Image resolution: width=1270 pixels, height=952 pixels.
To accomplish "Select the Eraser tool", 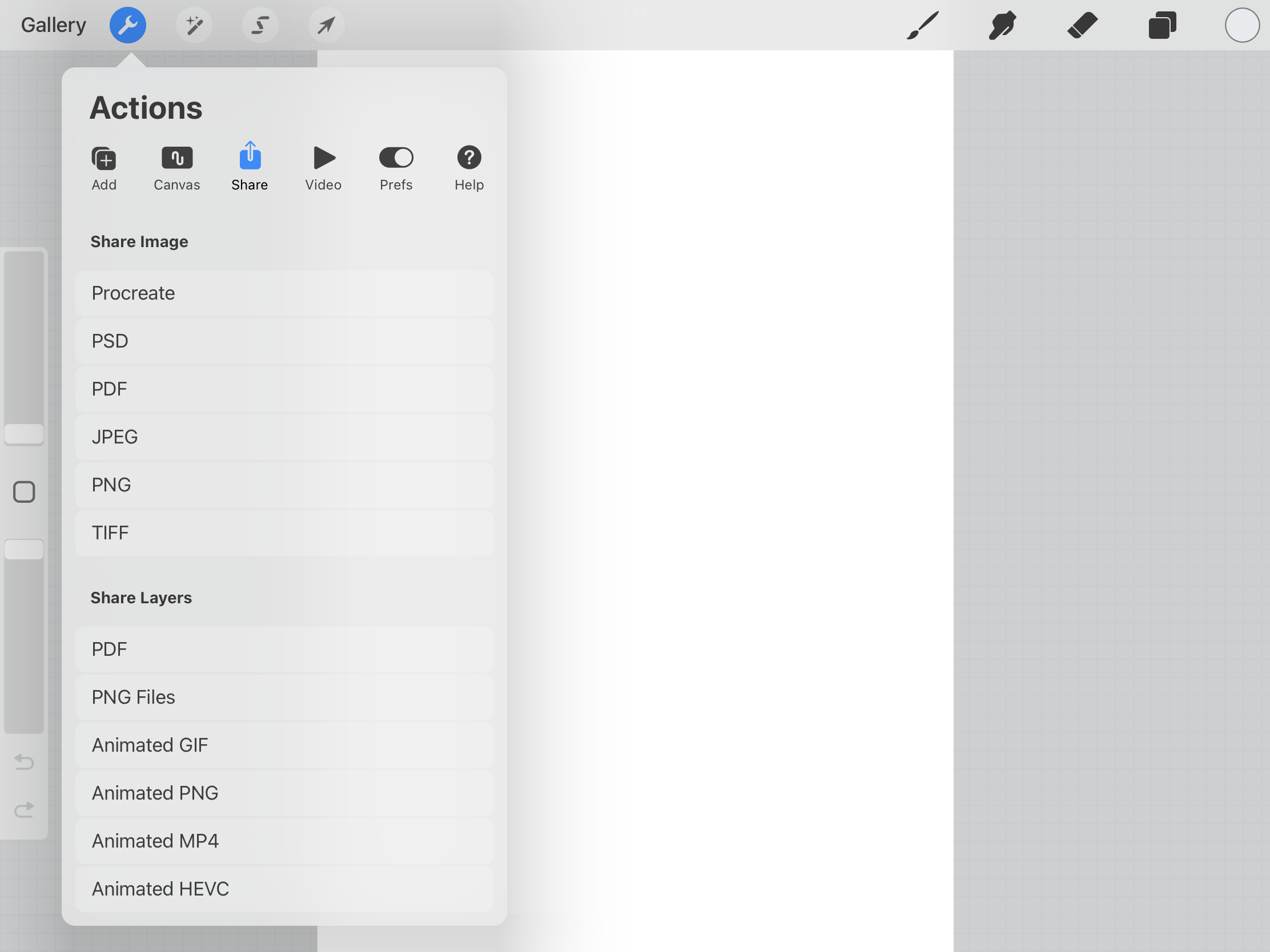I will click(1083, 25).
